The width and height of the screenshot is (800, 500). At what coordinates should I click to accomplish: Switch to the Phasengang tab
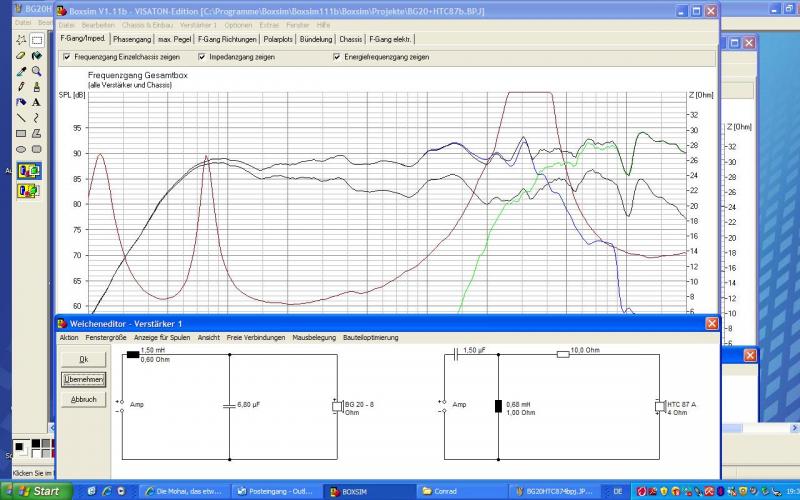pos(130,39)
